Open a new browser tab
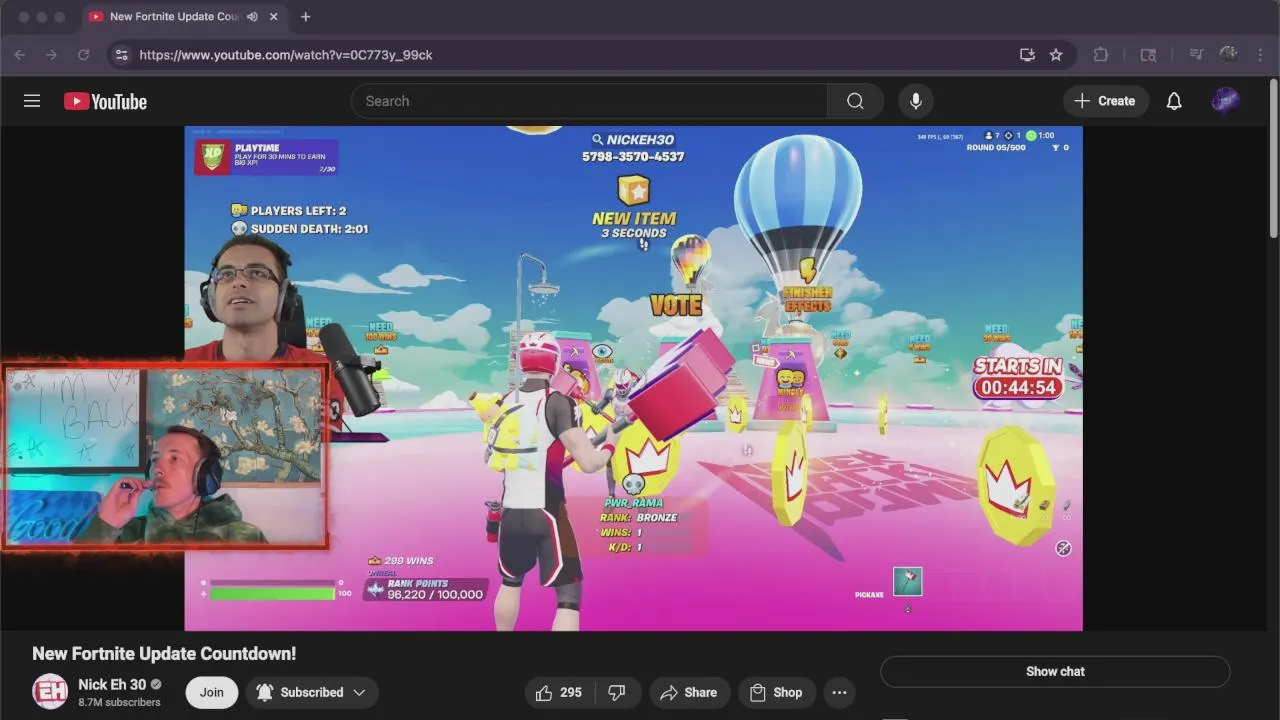Viewport: 1280px width, 720px height. (305, 17)
